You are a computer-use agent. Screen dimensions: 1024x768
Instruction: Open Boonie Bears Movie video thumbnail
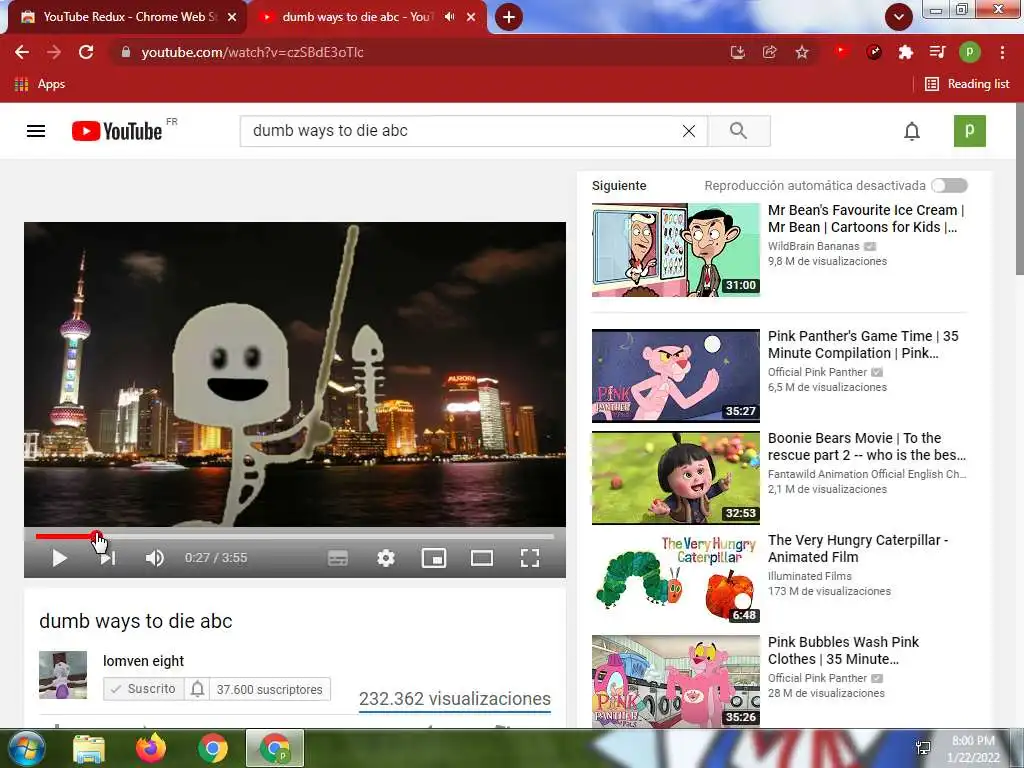(x=676, y=477)
